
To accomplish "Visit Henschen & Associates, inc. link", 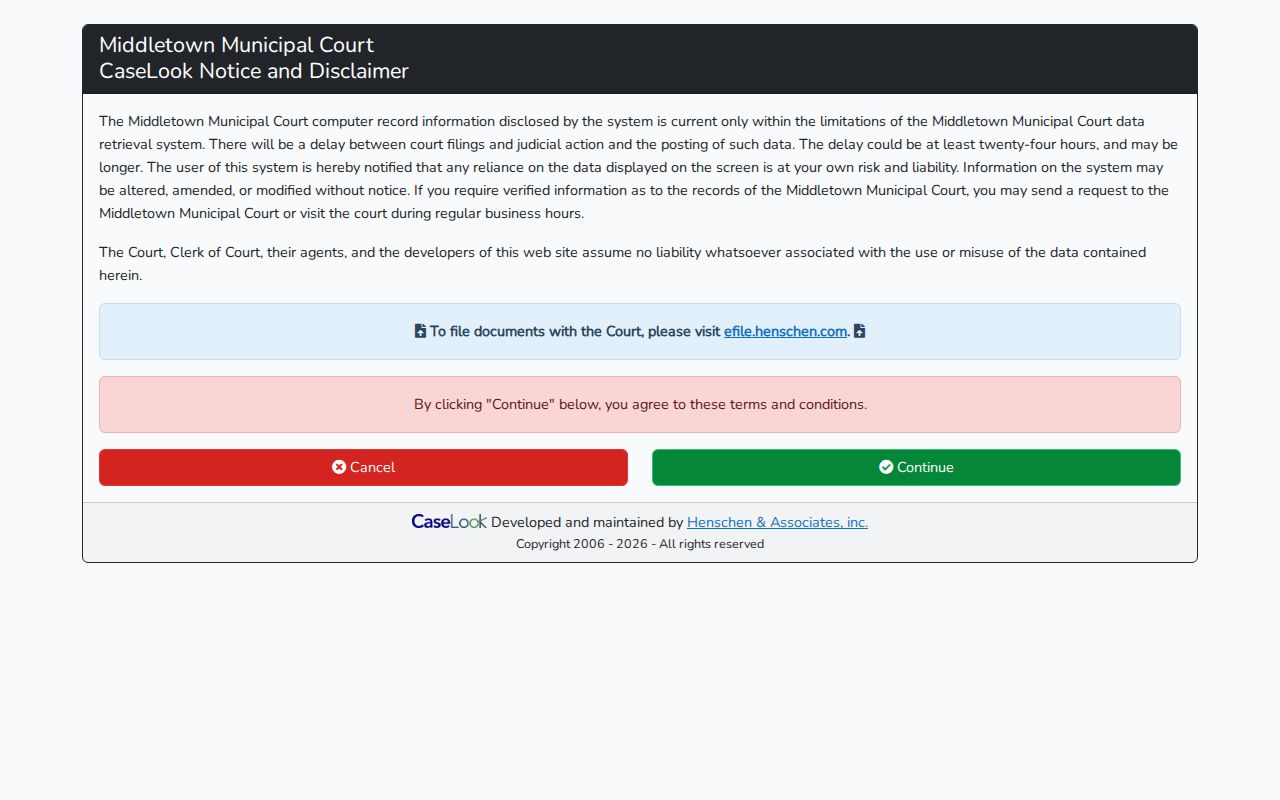I will coord(777,522).
